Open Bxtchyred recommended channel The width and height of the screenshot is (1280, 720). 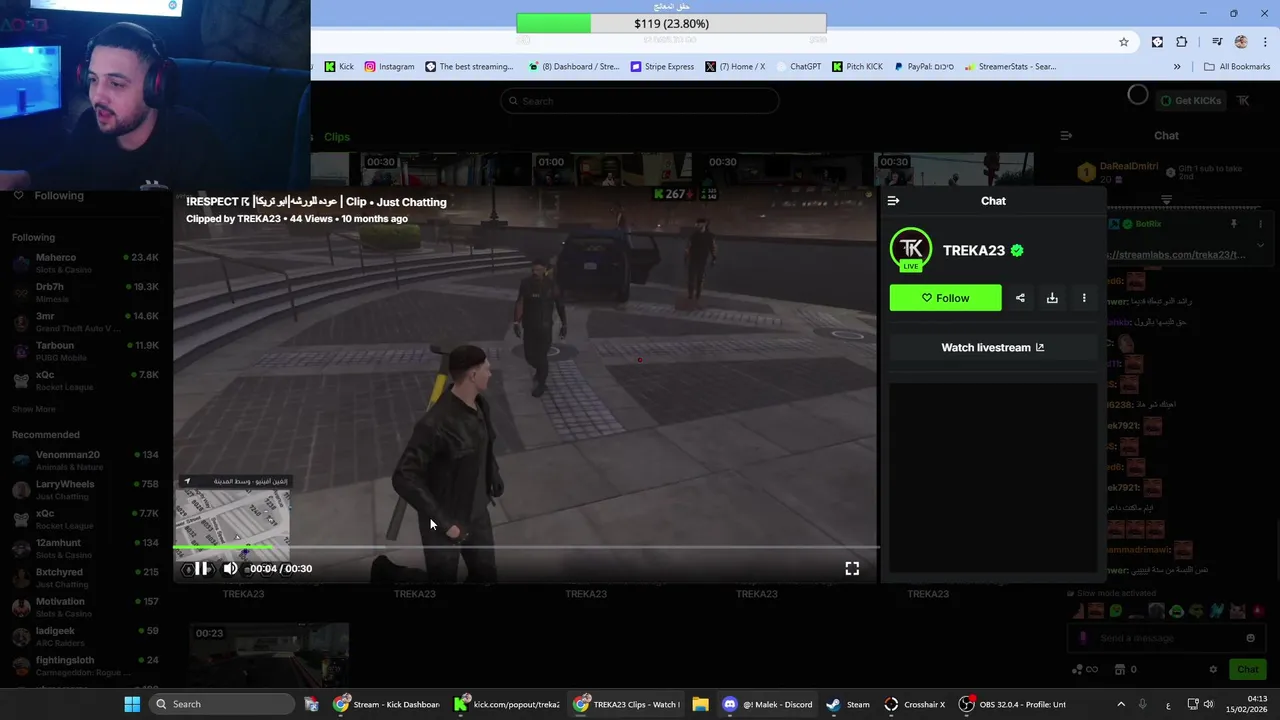click(85, 577)
